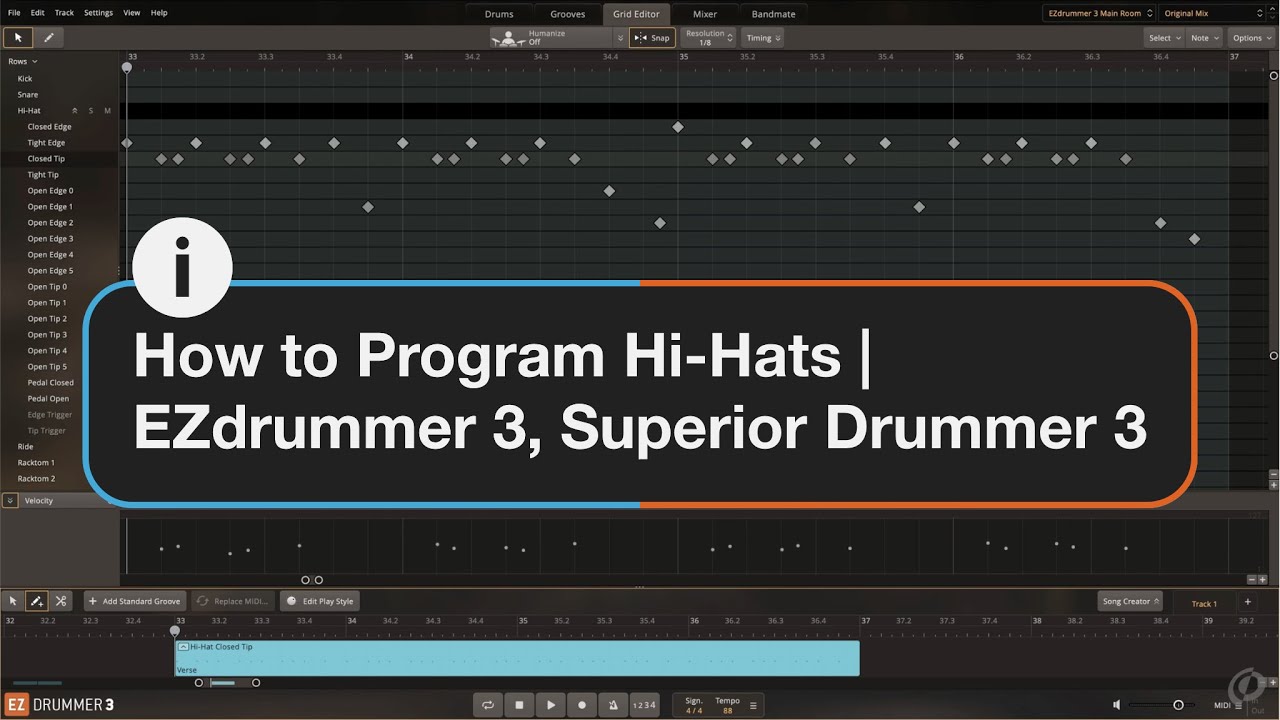Open the View menu
Viewport: 1280px width, 720px height.
[131, 13]
